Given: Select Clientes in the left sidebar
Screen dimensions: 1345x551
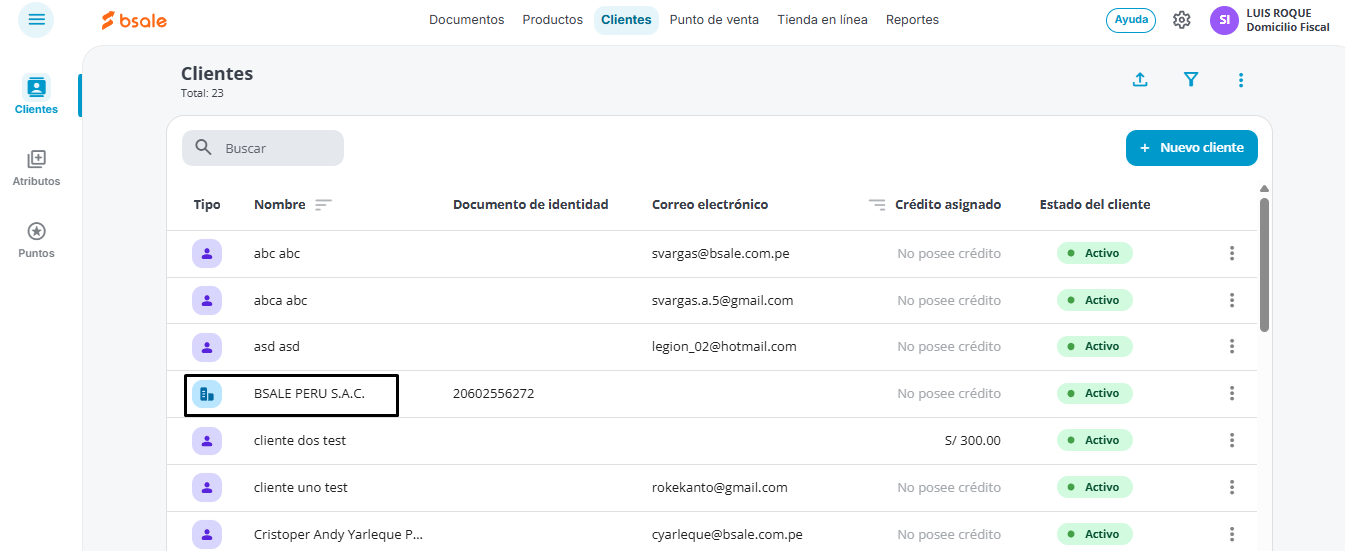Looking at the screenshot, I should coord(36,95).
